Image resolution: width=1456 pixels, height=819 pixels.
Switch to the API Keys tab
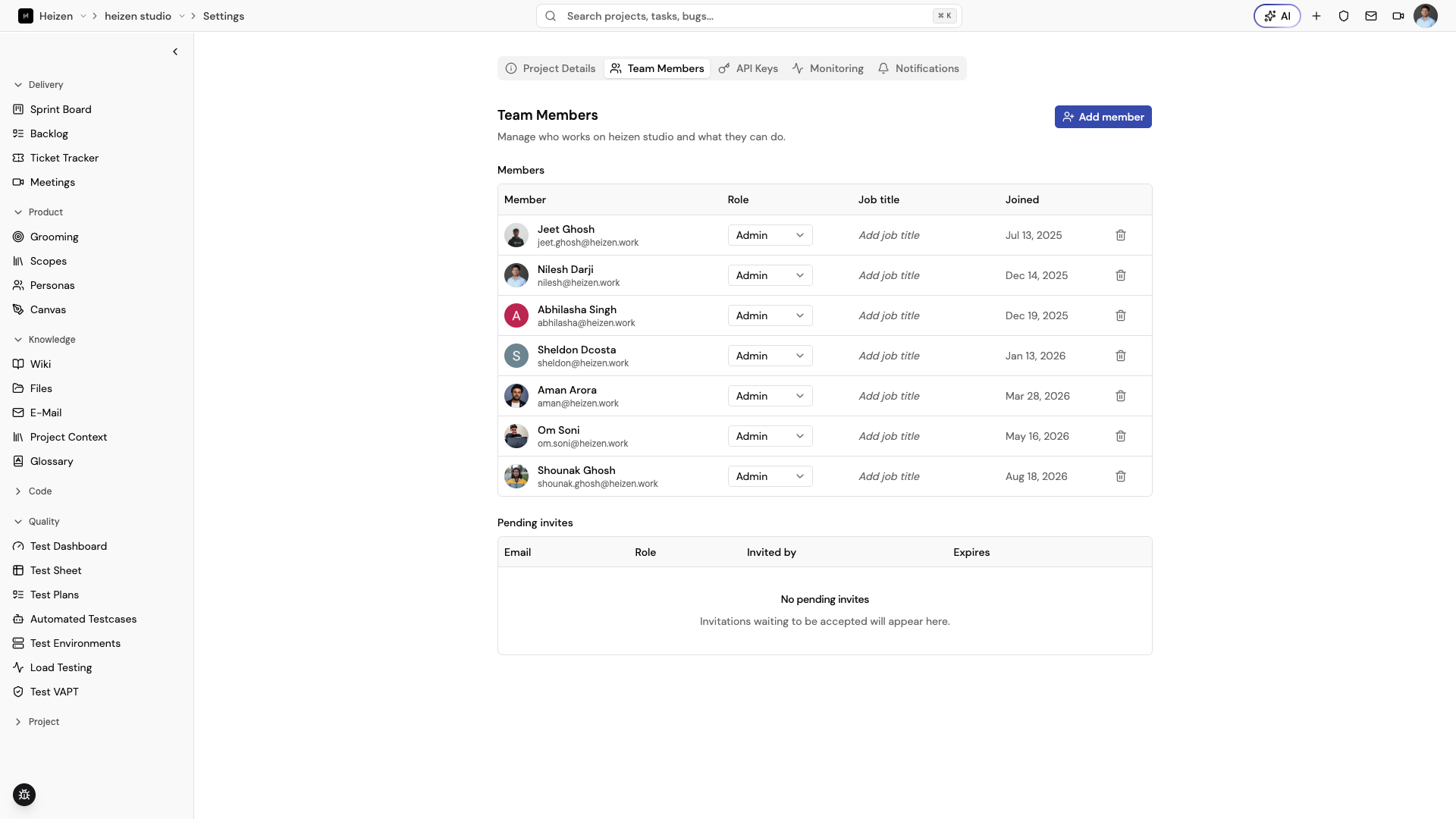click(x=748, y=68)
